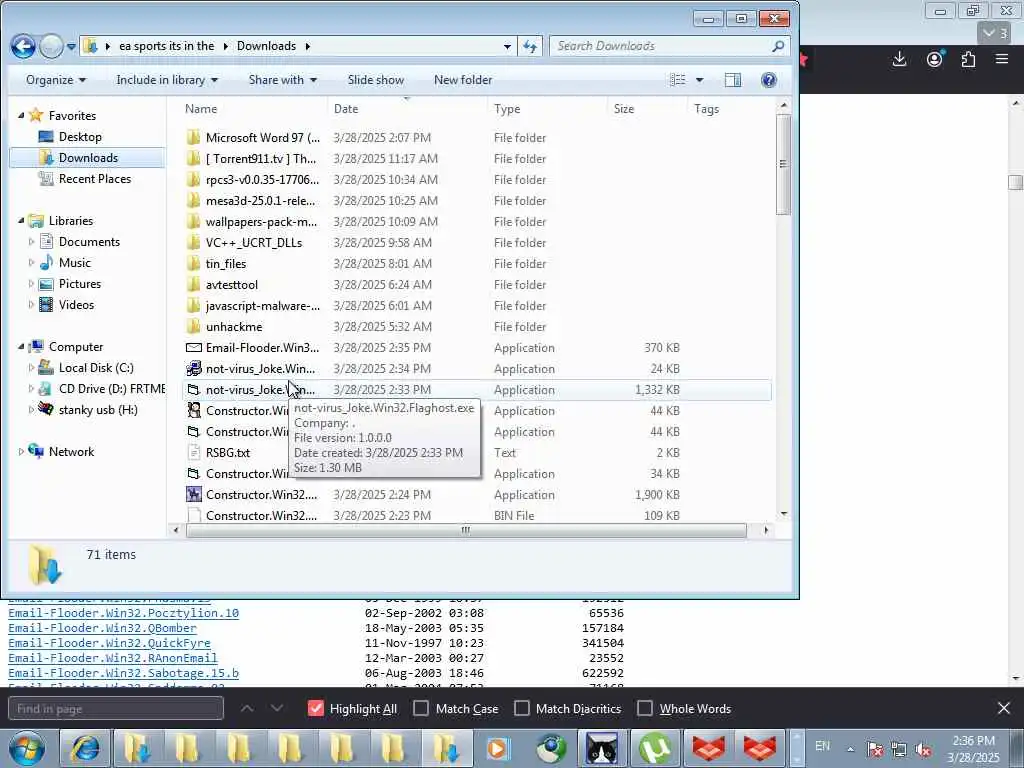Image resolution: width=1024 pixels, height=768 pixels.
Task: Select the Constructor.Win32 1,900 KB application
Action: click(x=477, y=494)
